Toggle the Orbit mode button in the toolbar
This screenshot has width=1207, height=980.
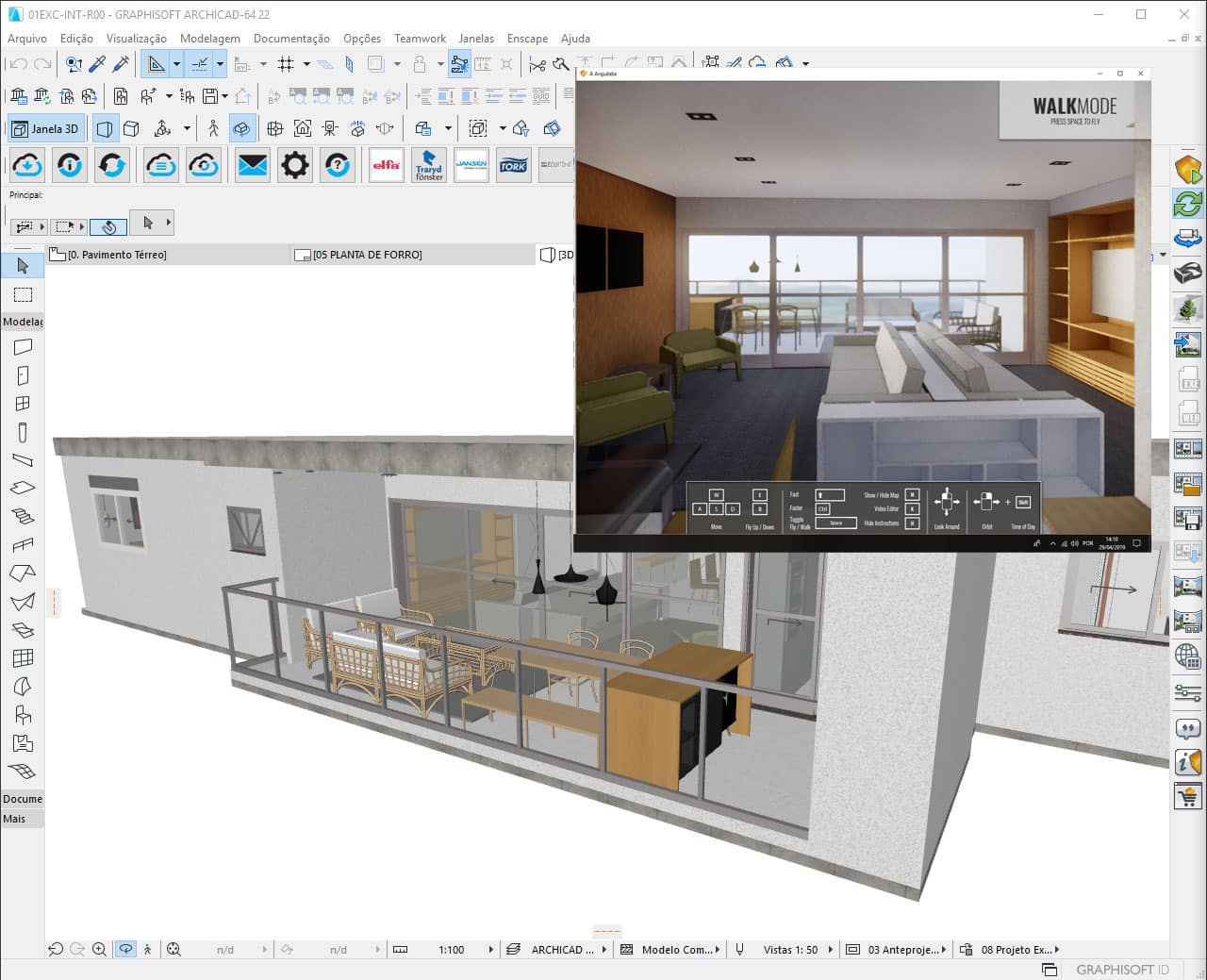(x=243, y=127)
